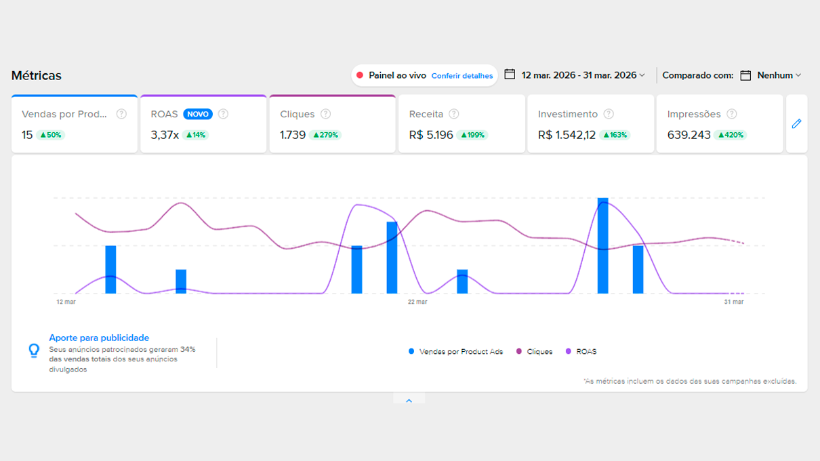The image size is (820, 461).
Task: Click Investimento question-mark icon
Action: [x=609, y=114]
